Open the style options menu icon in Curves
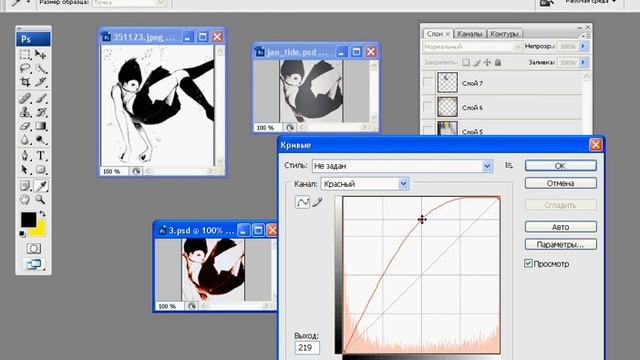The image size is (640, 360). coord(509,165)
